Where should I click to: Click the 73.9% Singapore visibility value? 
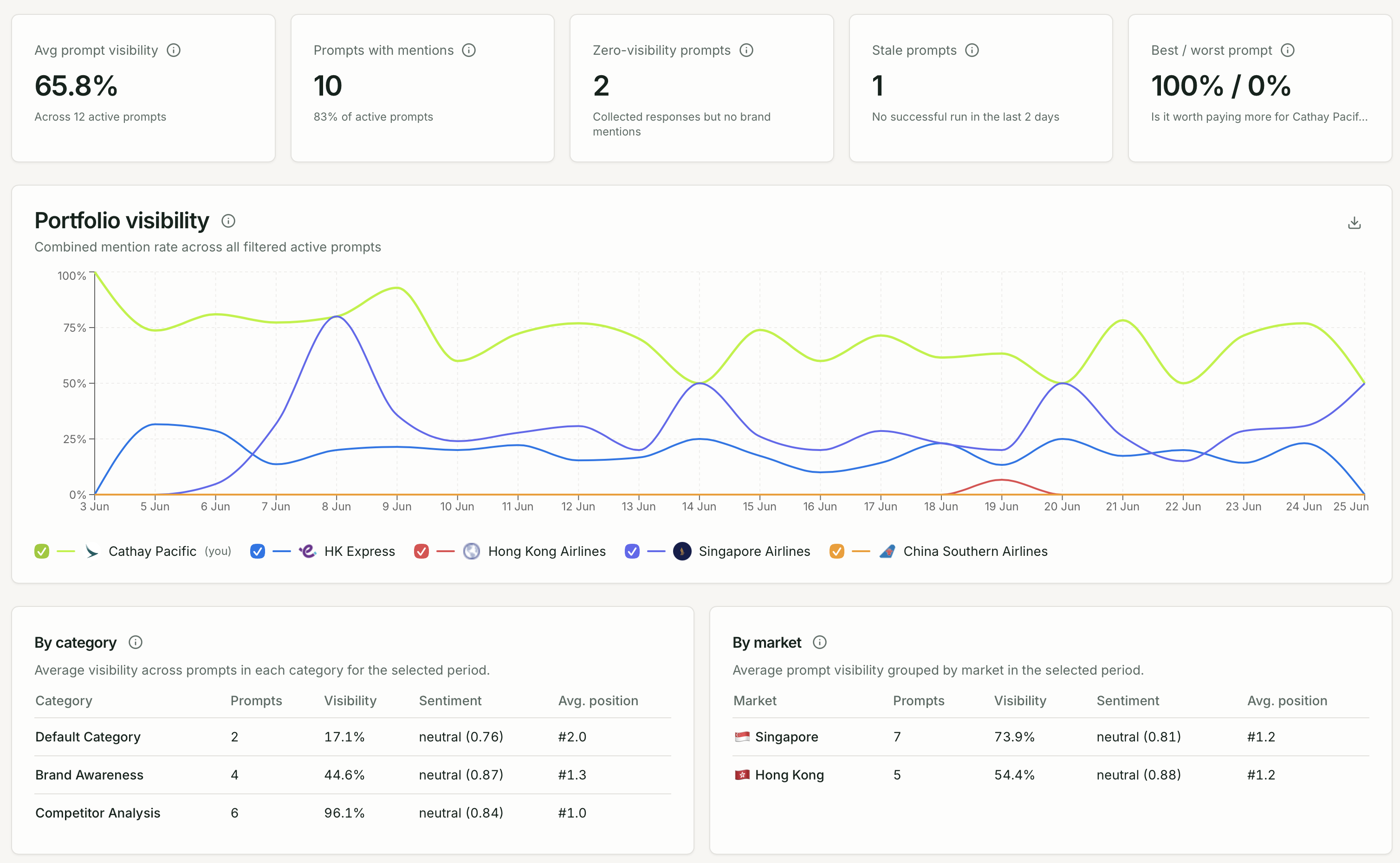(1015, 737)
